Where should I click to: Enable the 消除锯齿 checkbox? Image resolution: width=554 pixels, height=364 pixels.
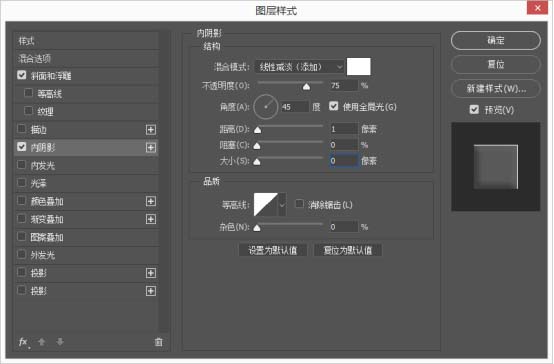[299, 204]
